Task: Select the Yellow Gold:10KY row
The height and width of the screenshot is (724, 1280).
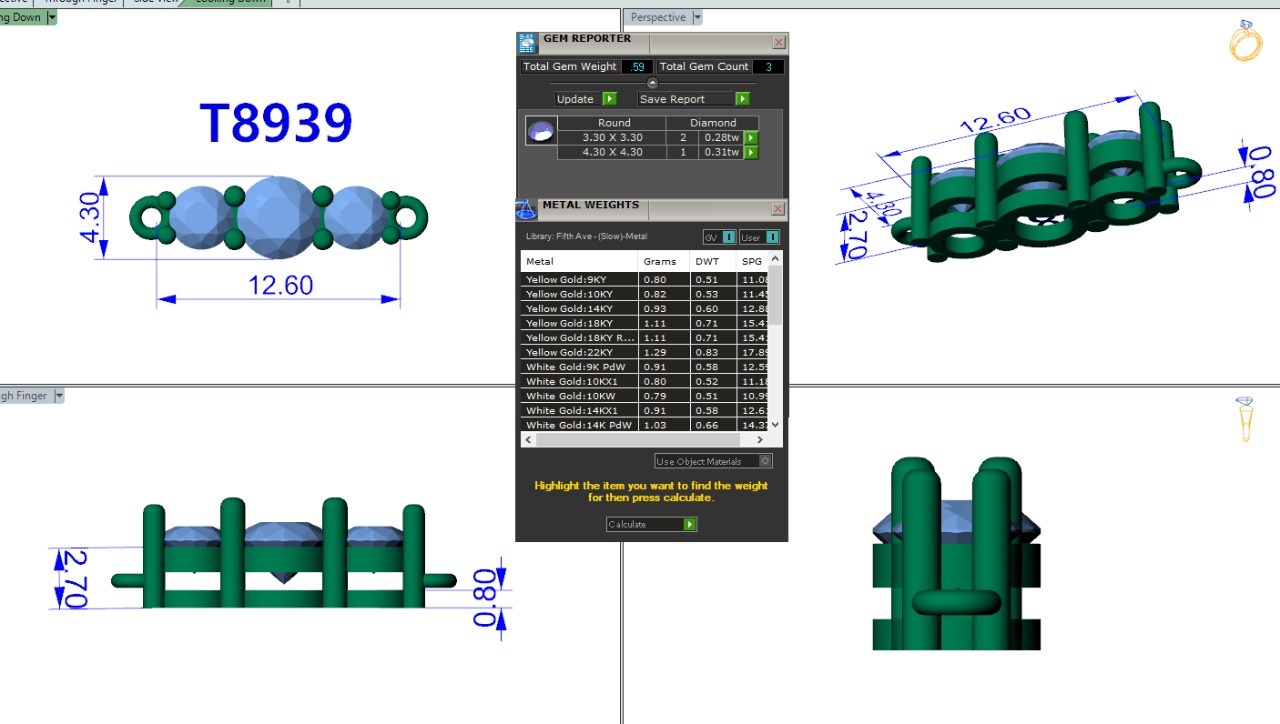Action: (x=645, y=294)
